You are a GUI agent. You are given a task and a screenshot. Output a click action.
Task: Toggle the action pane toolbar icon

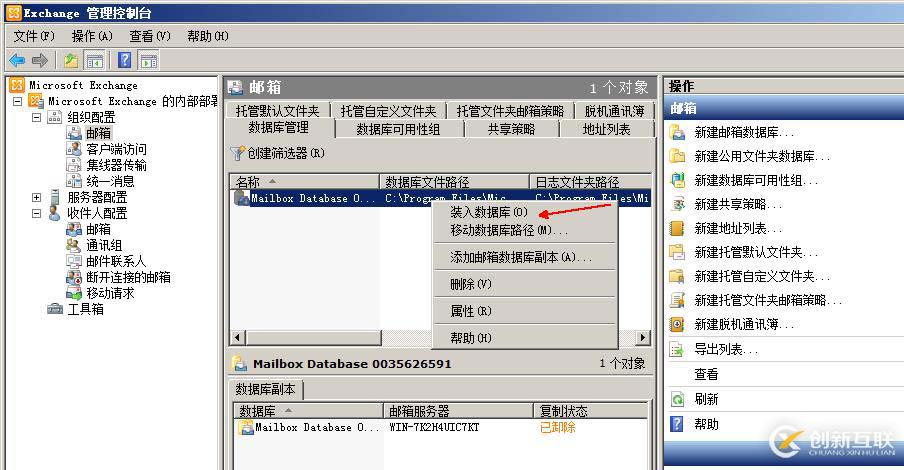tap(148, 60)
